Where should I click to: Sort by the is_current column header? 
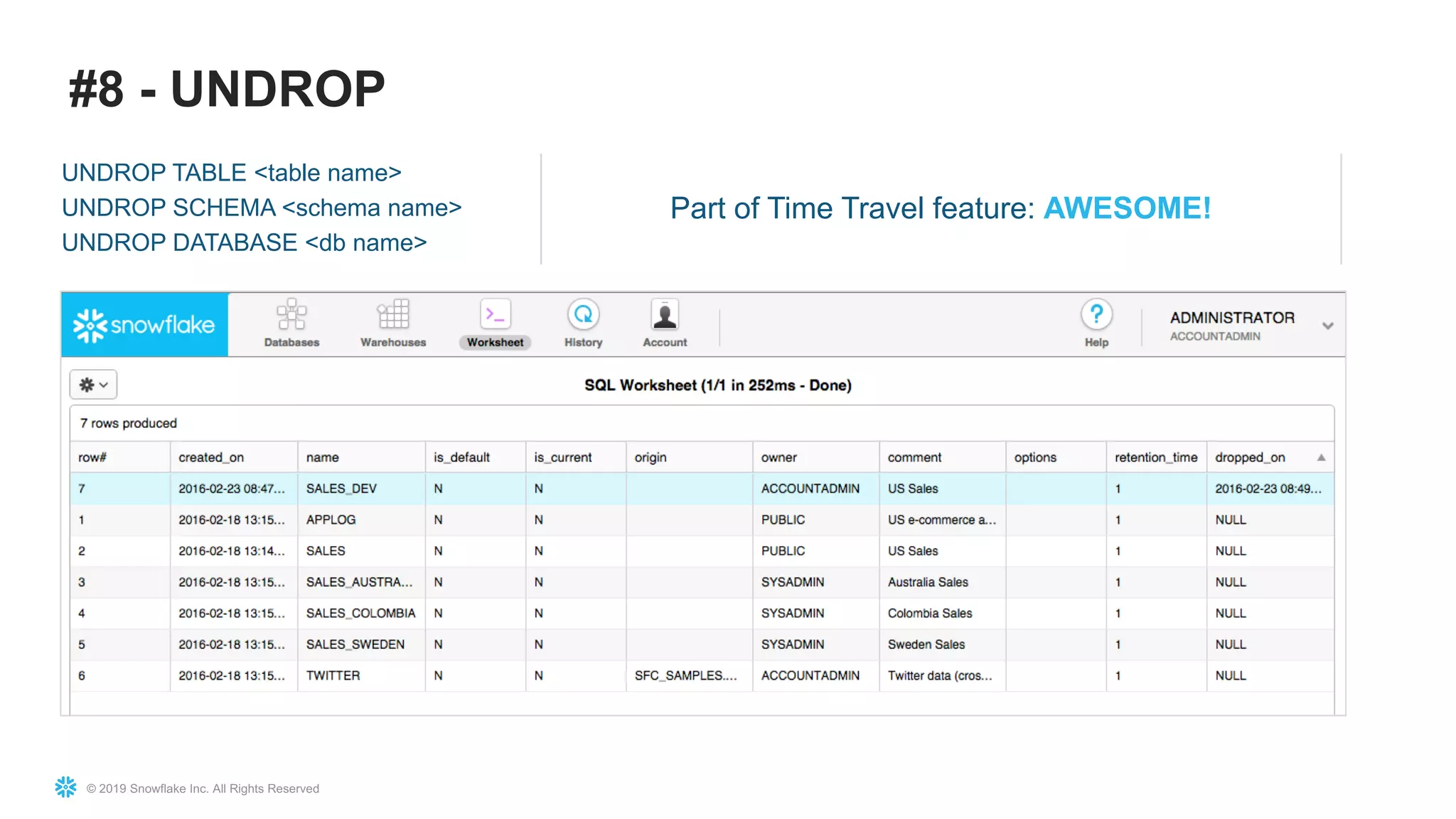click(x=576, y=457)
